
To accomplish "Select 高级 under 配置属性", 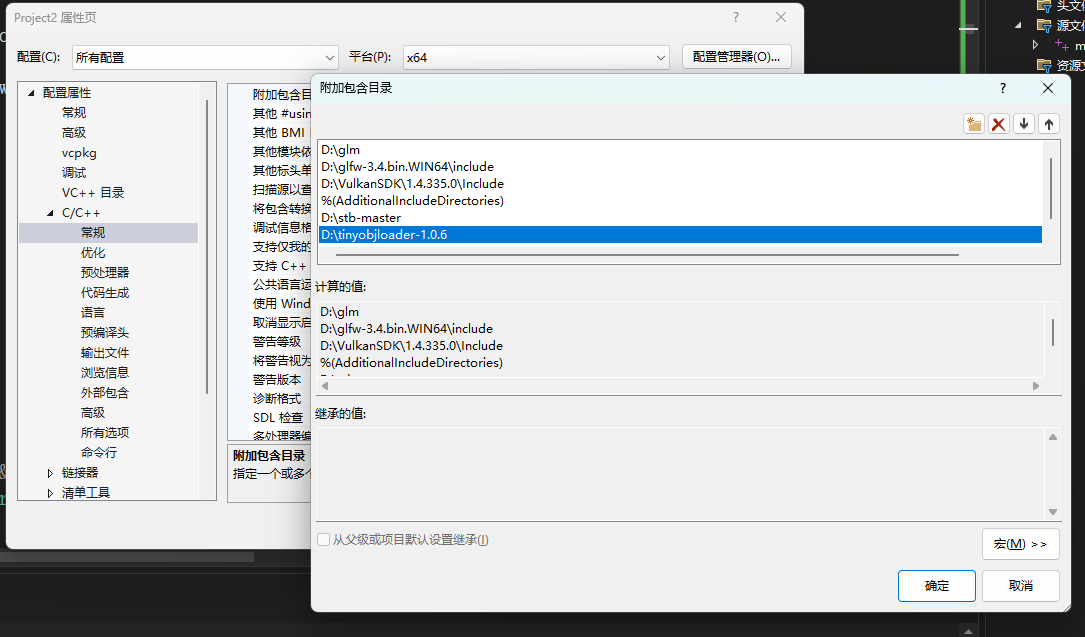I will click(74, 133).
